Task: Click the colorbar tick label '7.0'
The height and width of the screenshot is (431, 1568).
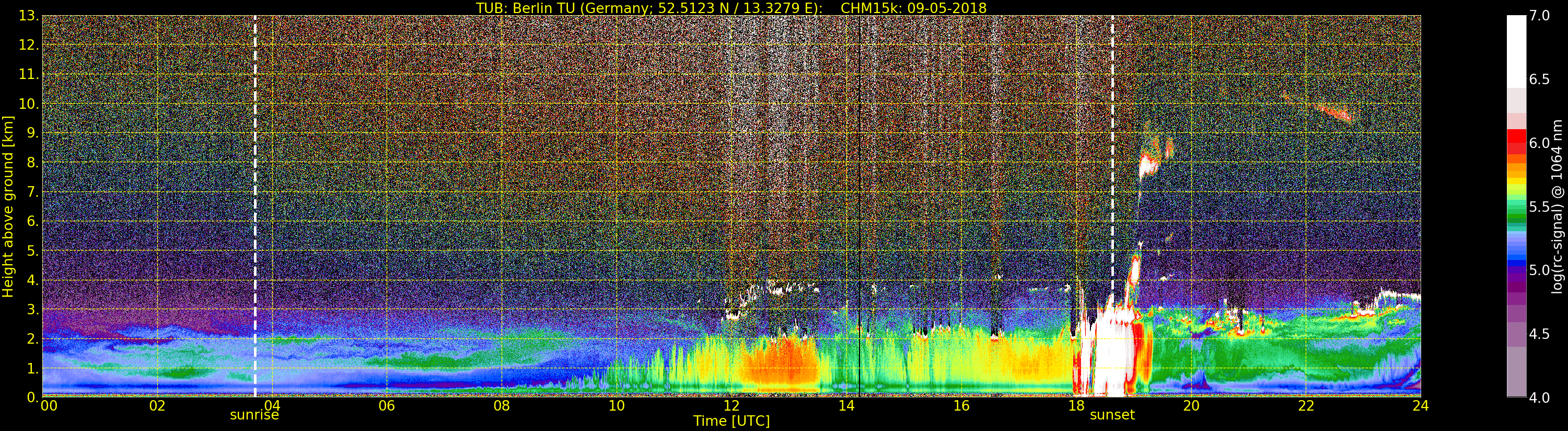Action: tap(1539, 16)
